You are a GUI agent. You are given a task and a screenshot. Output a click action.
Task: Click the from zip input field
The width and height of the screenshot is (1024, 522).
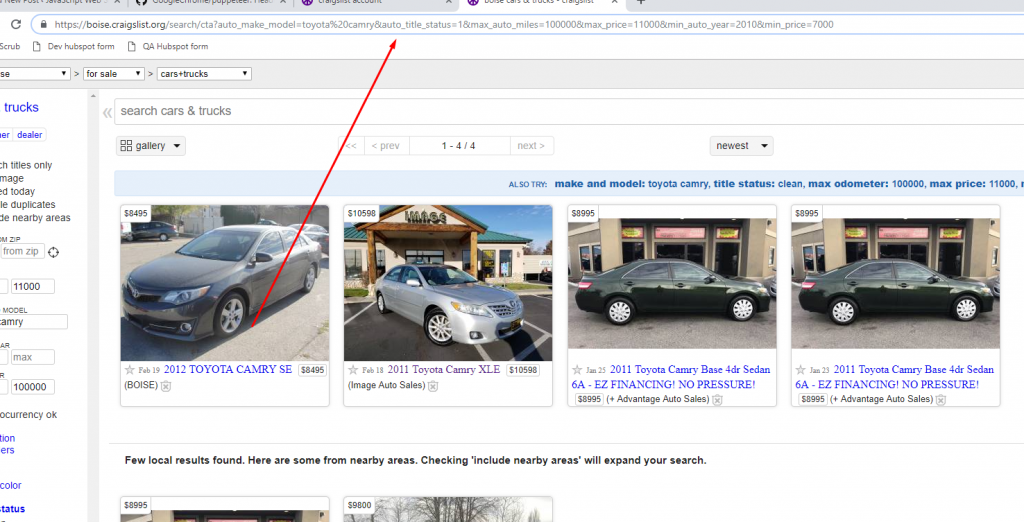click(x=22, y=252)
